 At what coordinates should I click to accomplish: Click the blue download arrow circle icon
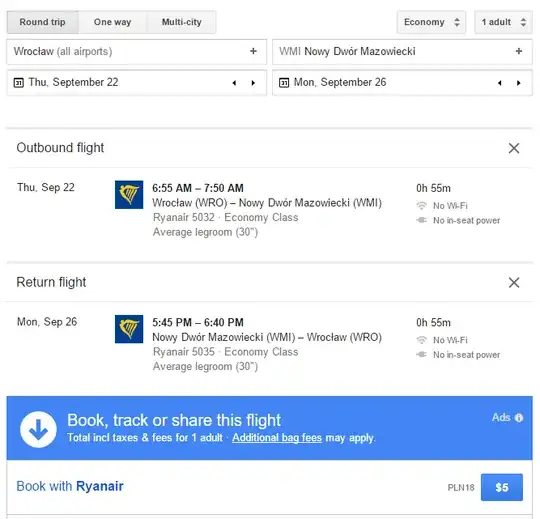(x=38, y=429)
